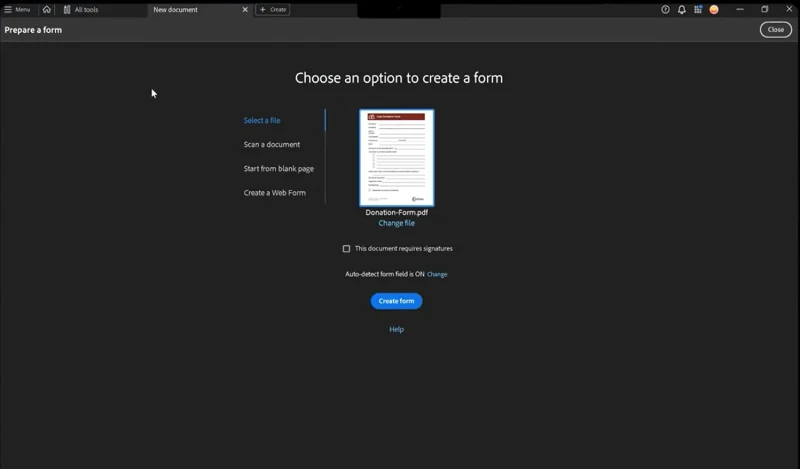Screen dimensions: 800x469
Task: Click Change link for auto-detect form field
Action: [x=437, y=274]
